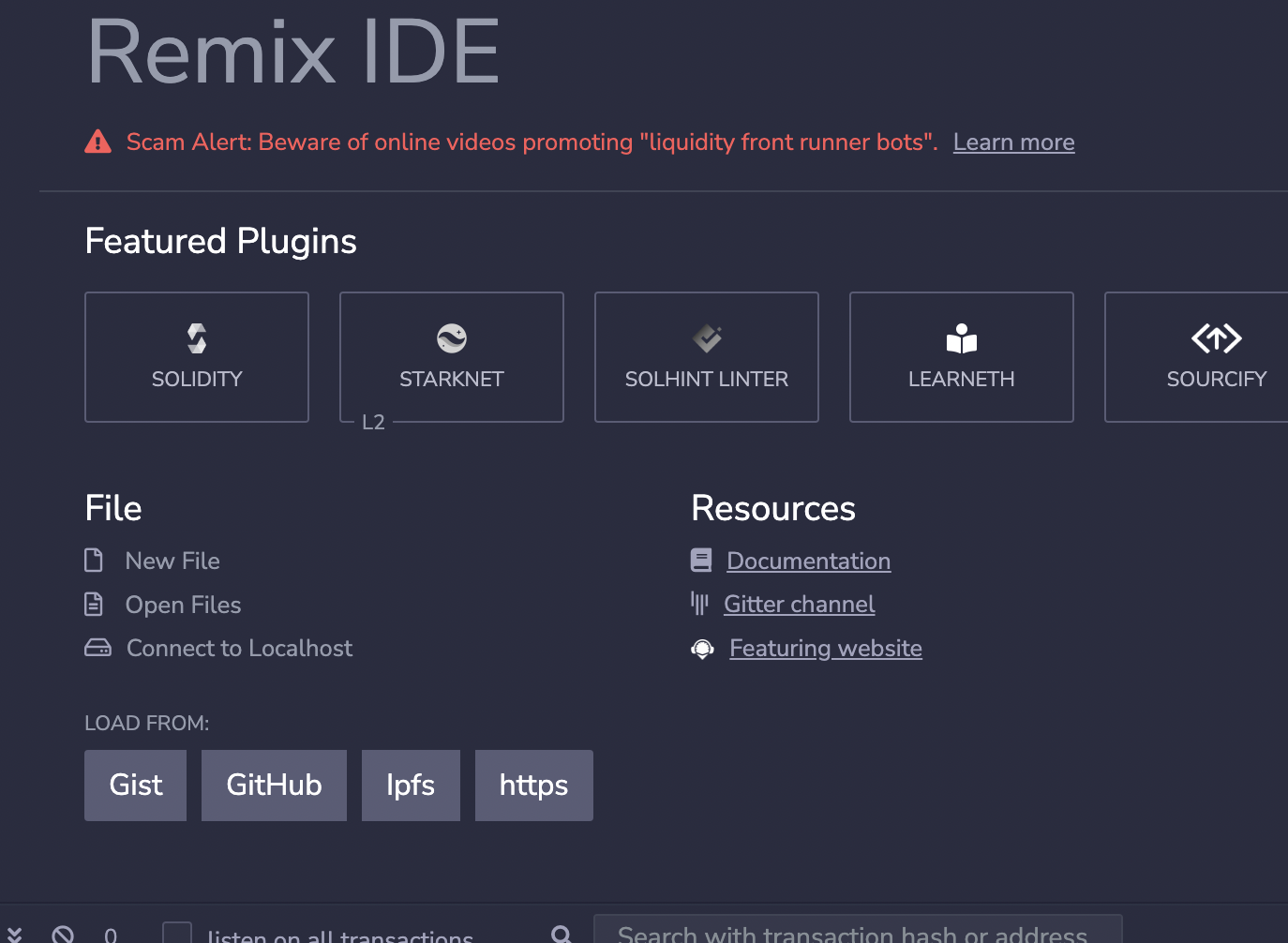Viewport: 1288px width, 943px height.
Task: Open the scam alert Learn more link
Action: pyautogui.click(x=1014, y=142)
